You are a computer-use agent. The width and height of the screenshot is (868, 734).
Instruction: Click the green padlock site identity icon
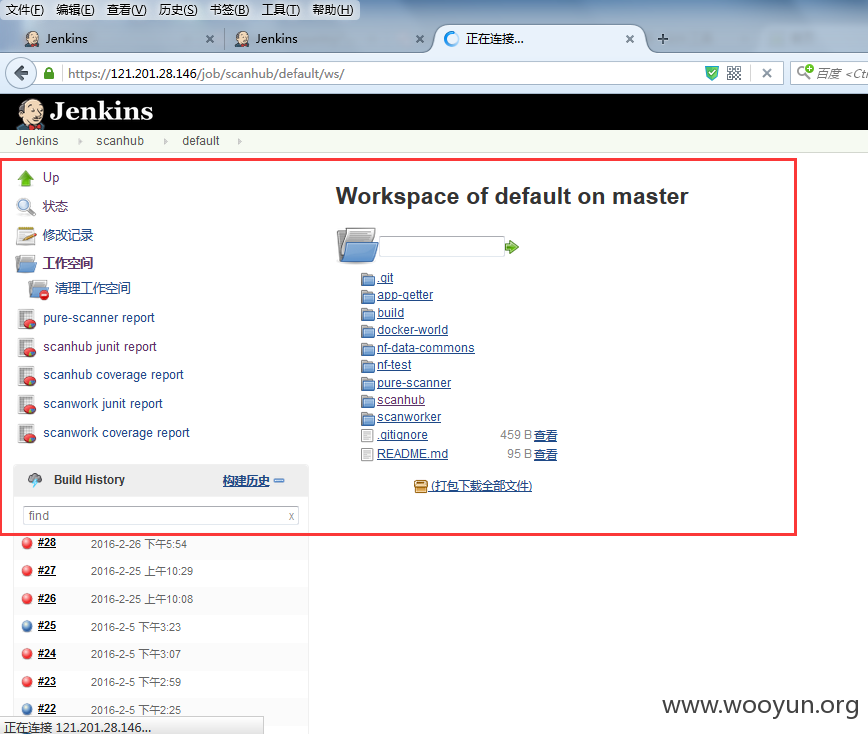(x=49, y=73)
